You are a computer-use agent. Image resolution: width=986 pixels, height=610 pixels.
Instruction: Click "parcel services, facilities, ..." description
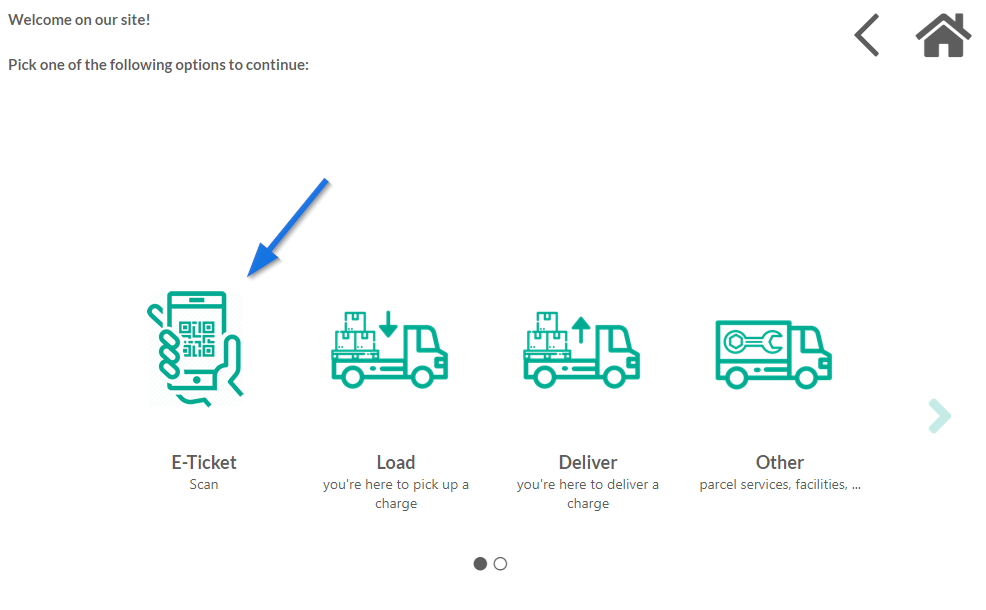tap(780, 484)
